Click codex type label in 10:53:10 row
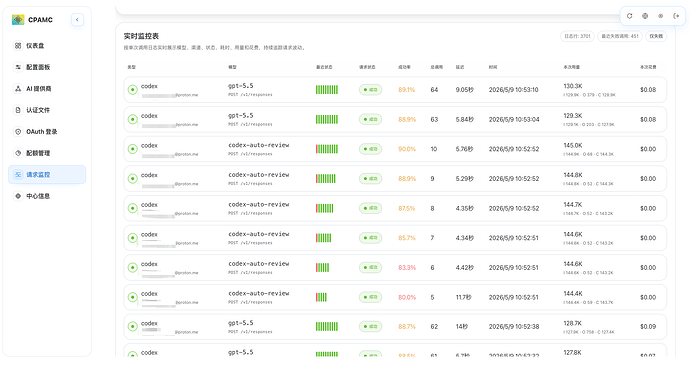Viewport: 690px width, 365px height. (149, 86)
